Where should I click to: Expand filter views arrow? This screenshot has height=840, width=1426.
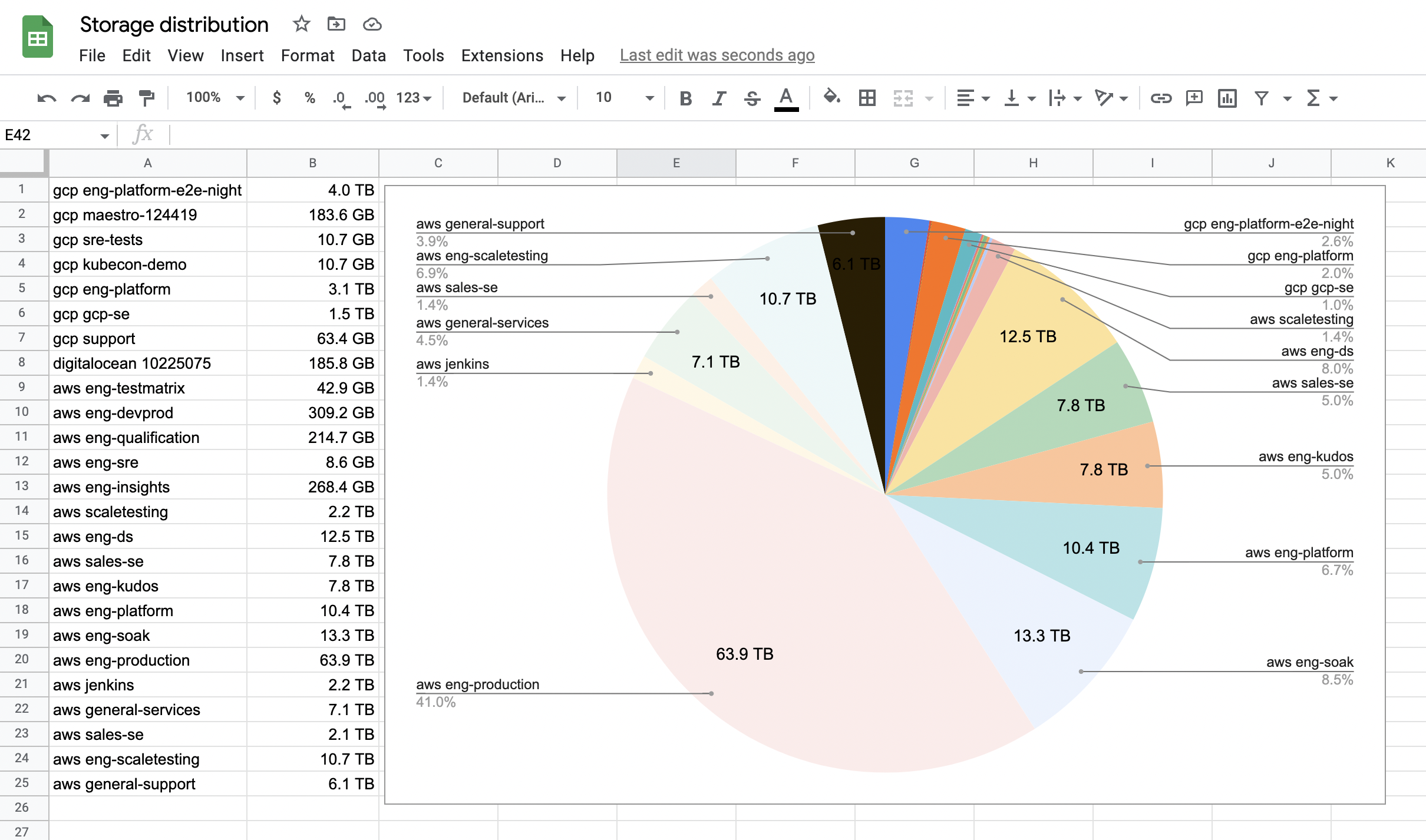click(x=1287, y=98)
